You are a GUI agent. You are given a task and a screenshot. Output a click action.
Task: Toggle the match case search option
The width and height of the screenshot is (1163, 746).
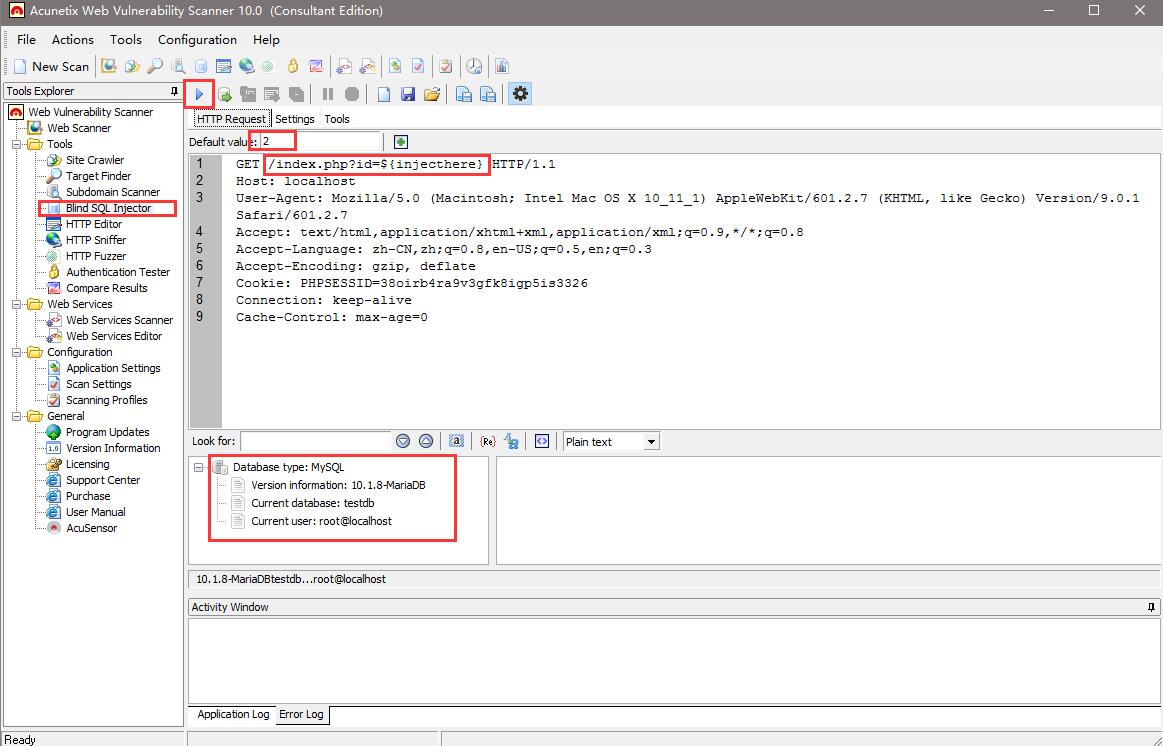(x=456, y=441)
